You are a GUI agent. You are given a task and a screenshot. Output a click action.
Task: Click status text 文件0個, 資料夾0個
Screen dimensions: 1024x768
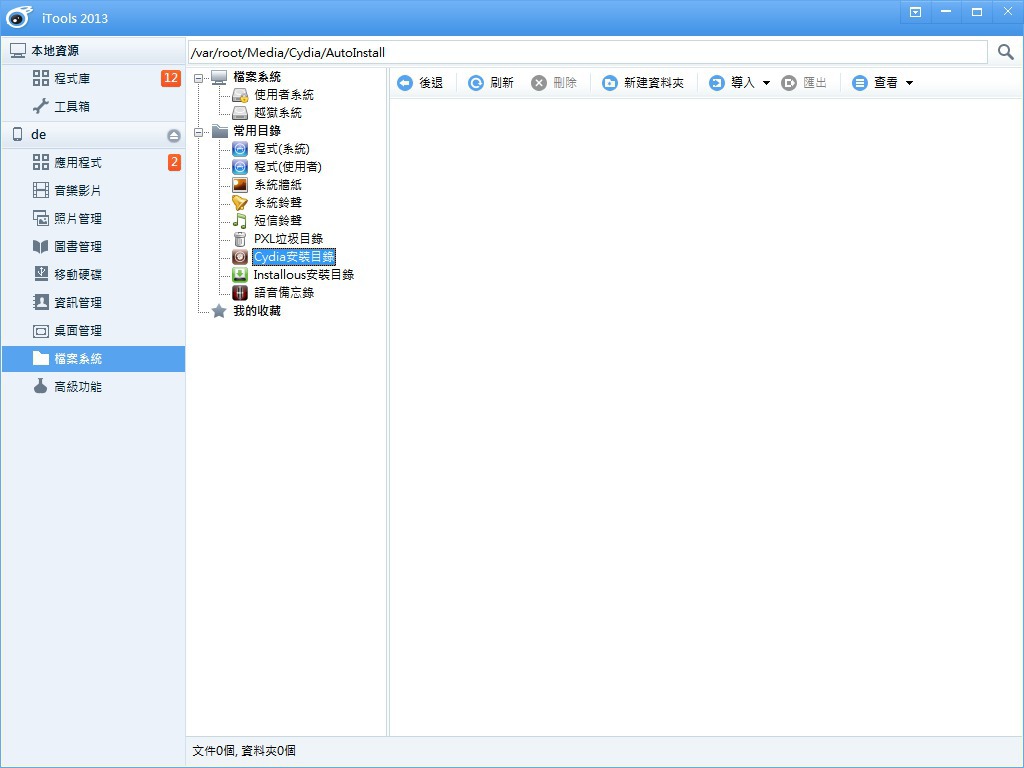click(x=244, y=751)
